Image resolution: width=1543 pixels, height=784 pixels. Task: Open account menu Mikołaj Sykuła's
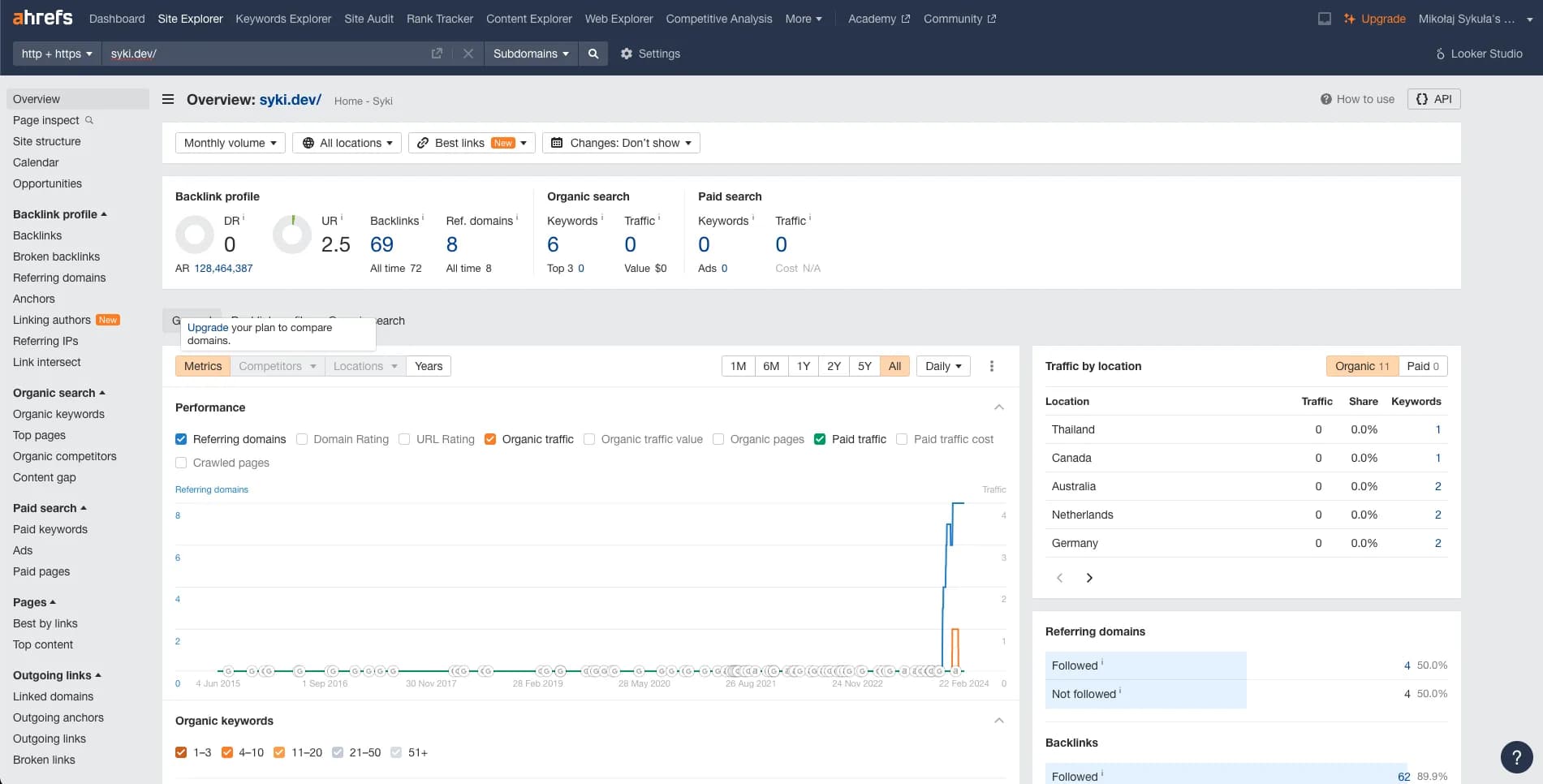(1475, 19)
